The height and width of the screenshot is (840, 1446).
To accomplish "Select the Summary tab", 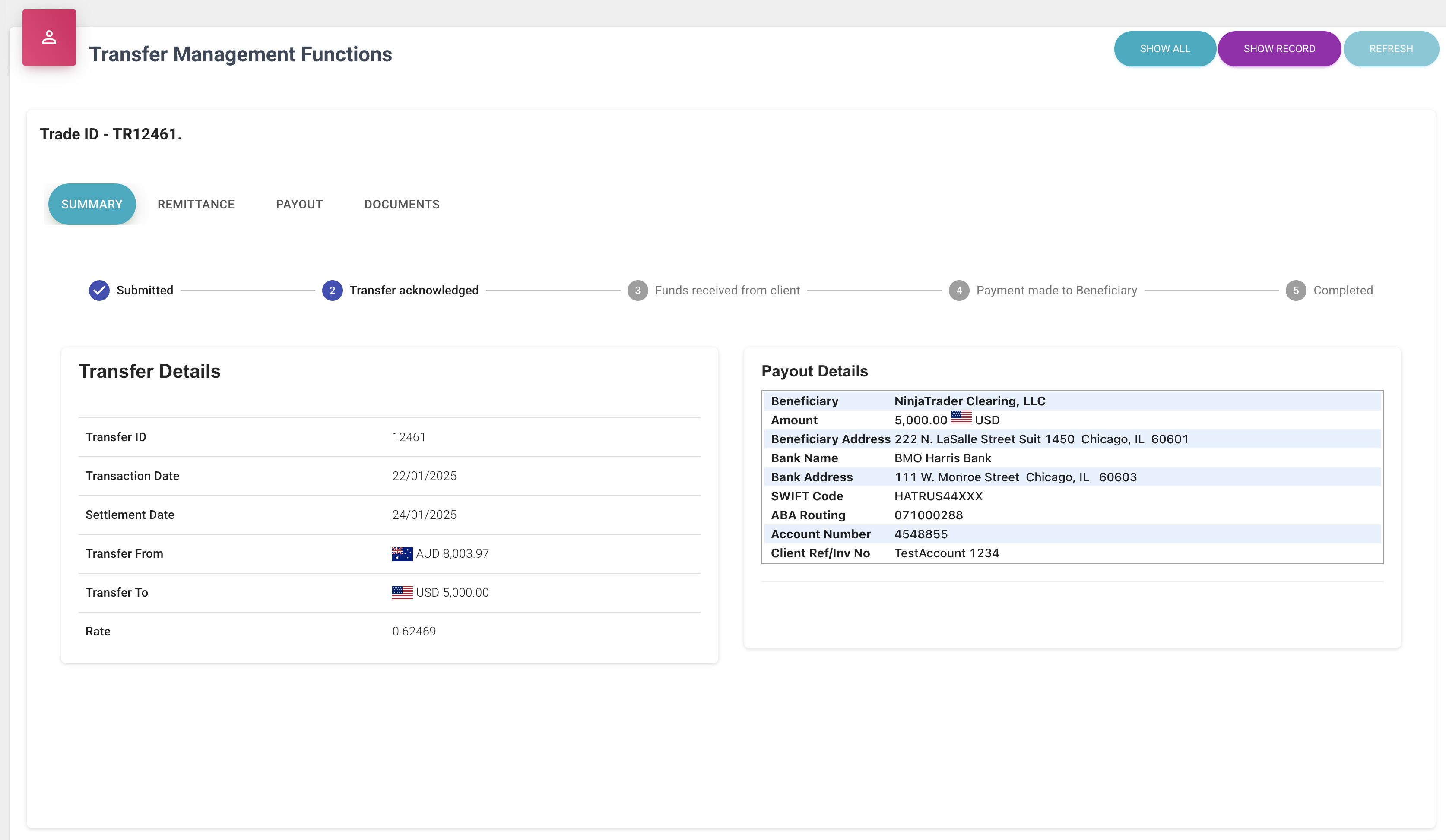I will point(92,205).
